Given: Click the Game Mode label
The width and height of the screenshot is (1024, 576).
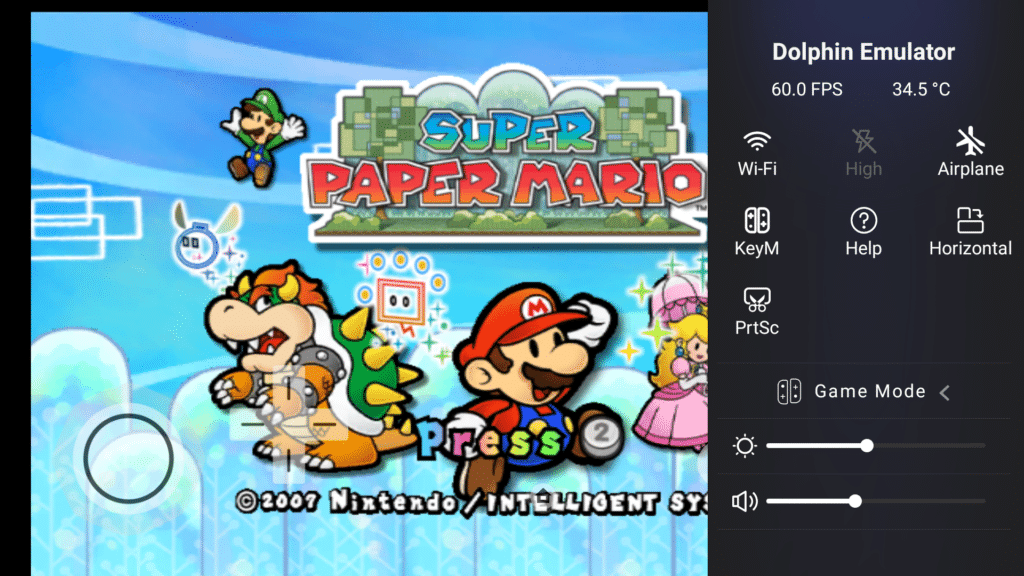Looking at the screenshot, I should click(870, 392).
